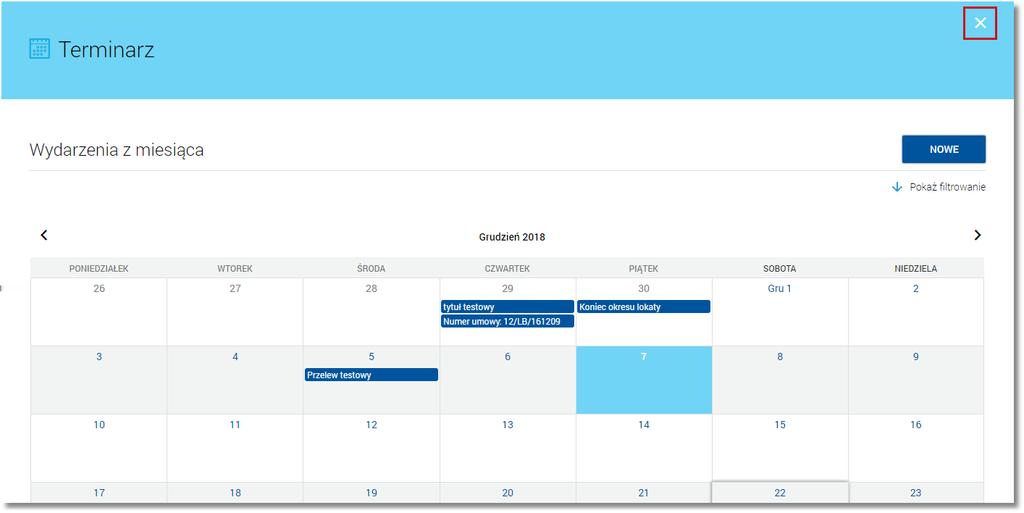Click the WTOREK column header

click(235, 268)
